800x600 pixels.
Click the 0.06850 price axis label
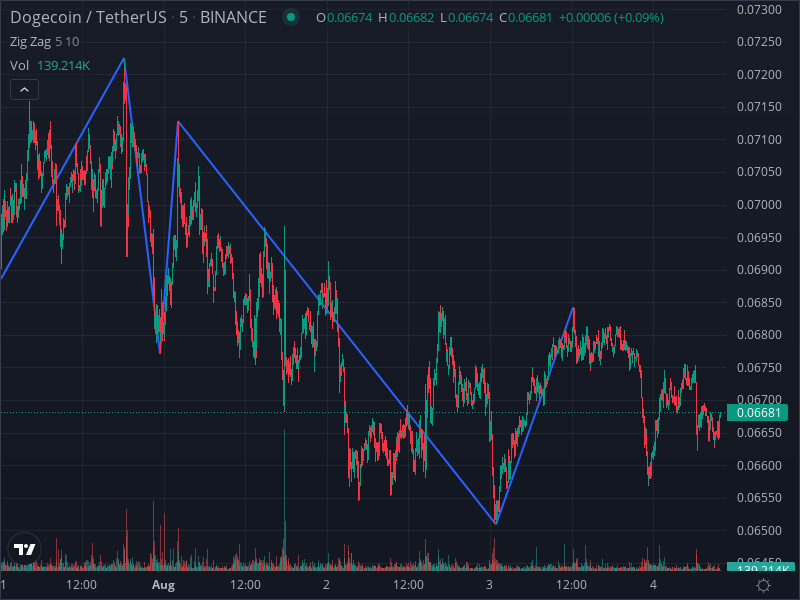(x=759, y=303)
